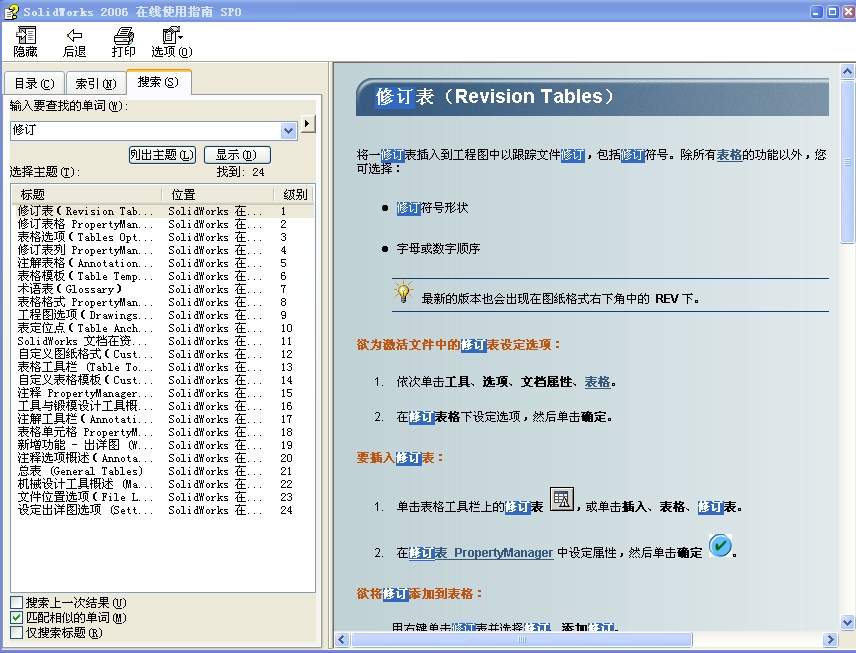Click the SolidWorks icon in the title bar

click(10, 11)
